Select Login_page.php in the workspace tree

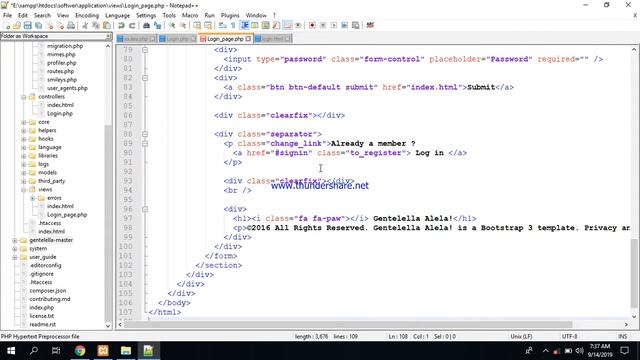tap(67, 215)
